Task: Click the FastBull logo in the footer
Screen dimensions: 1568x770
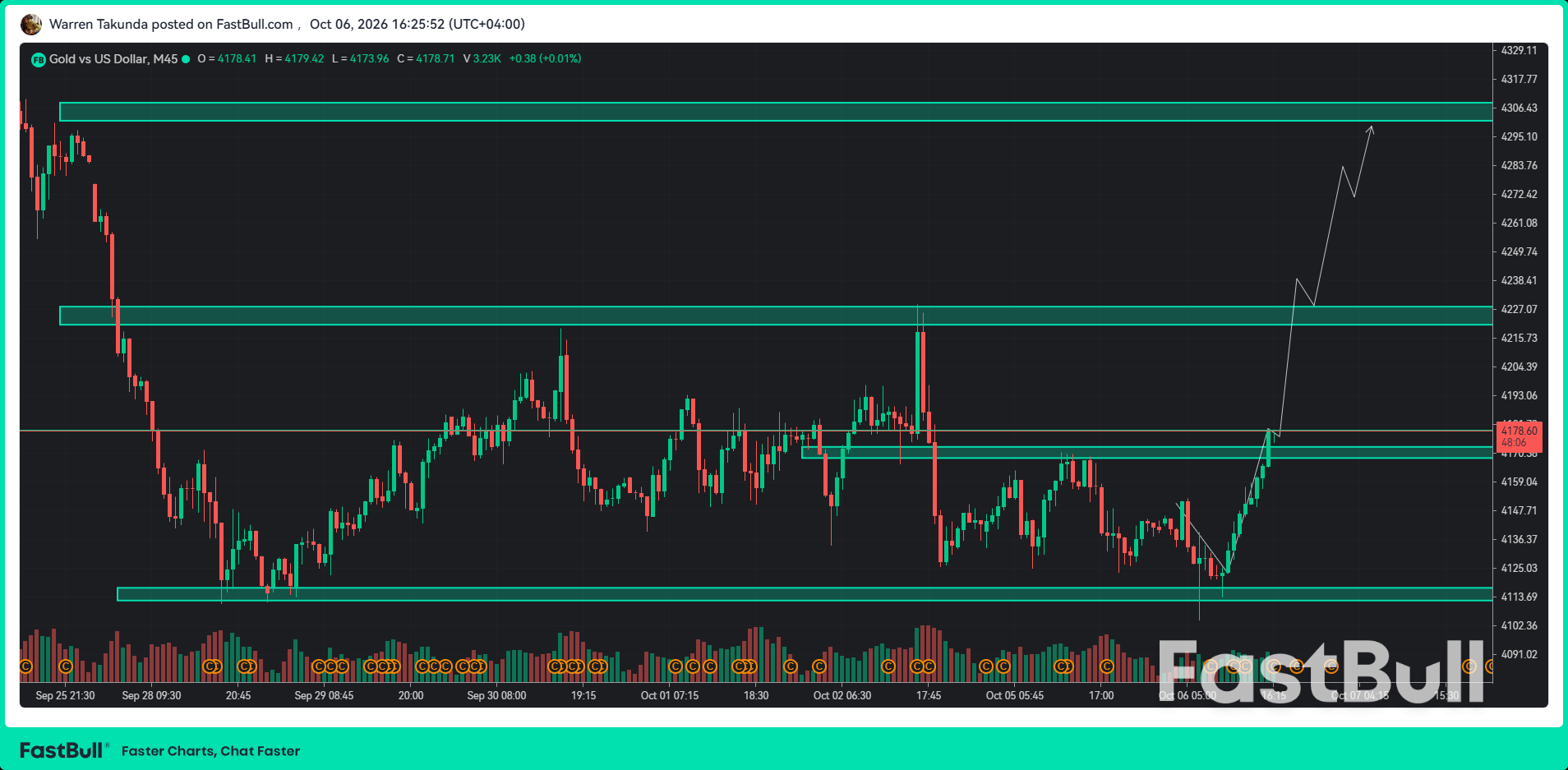Action: (x=64, y=750)
